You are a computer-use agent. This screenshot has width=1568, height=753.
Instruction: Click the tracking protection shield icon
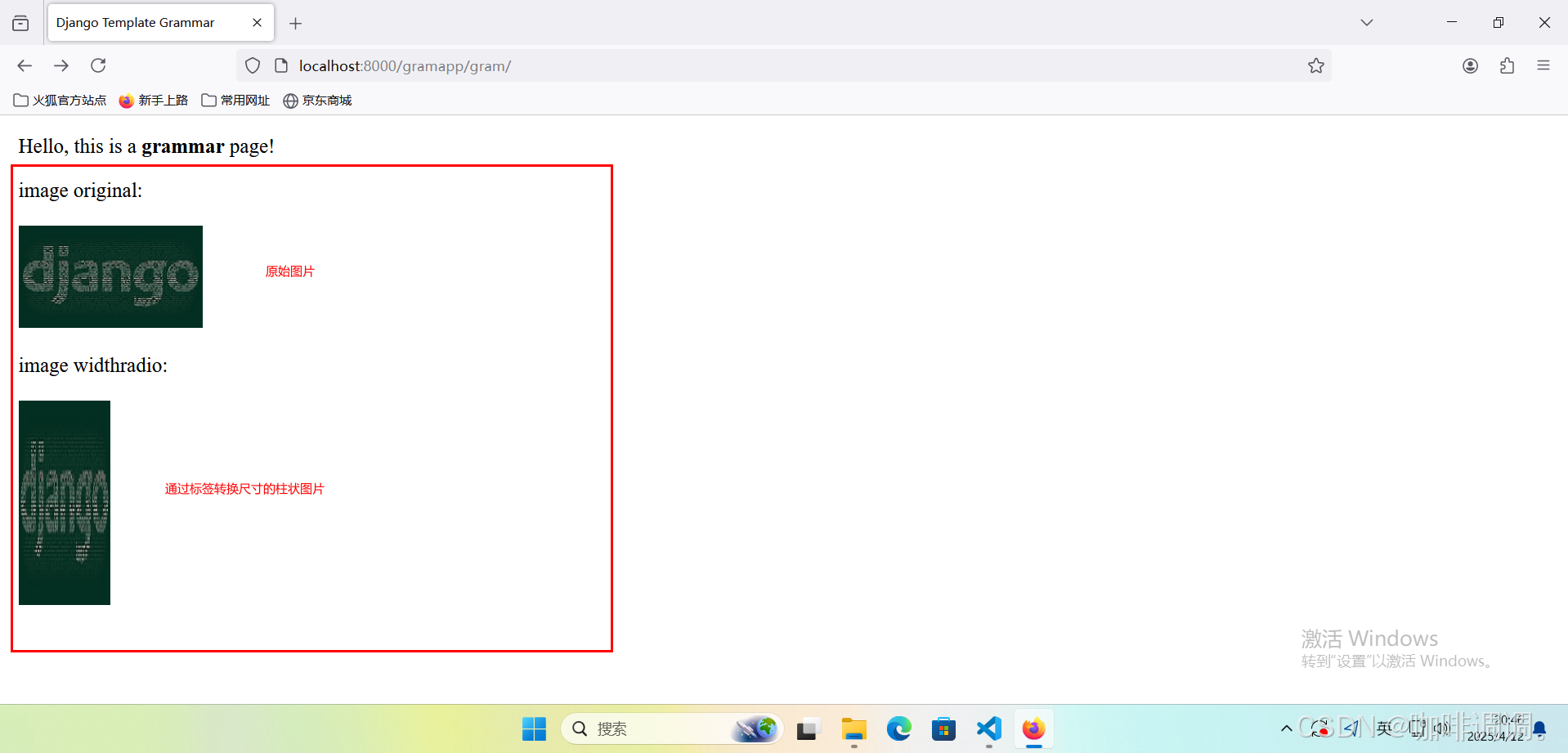pos(253,65)
